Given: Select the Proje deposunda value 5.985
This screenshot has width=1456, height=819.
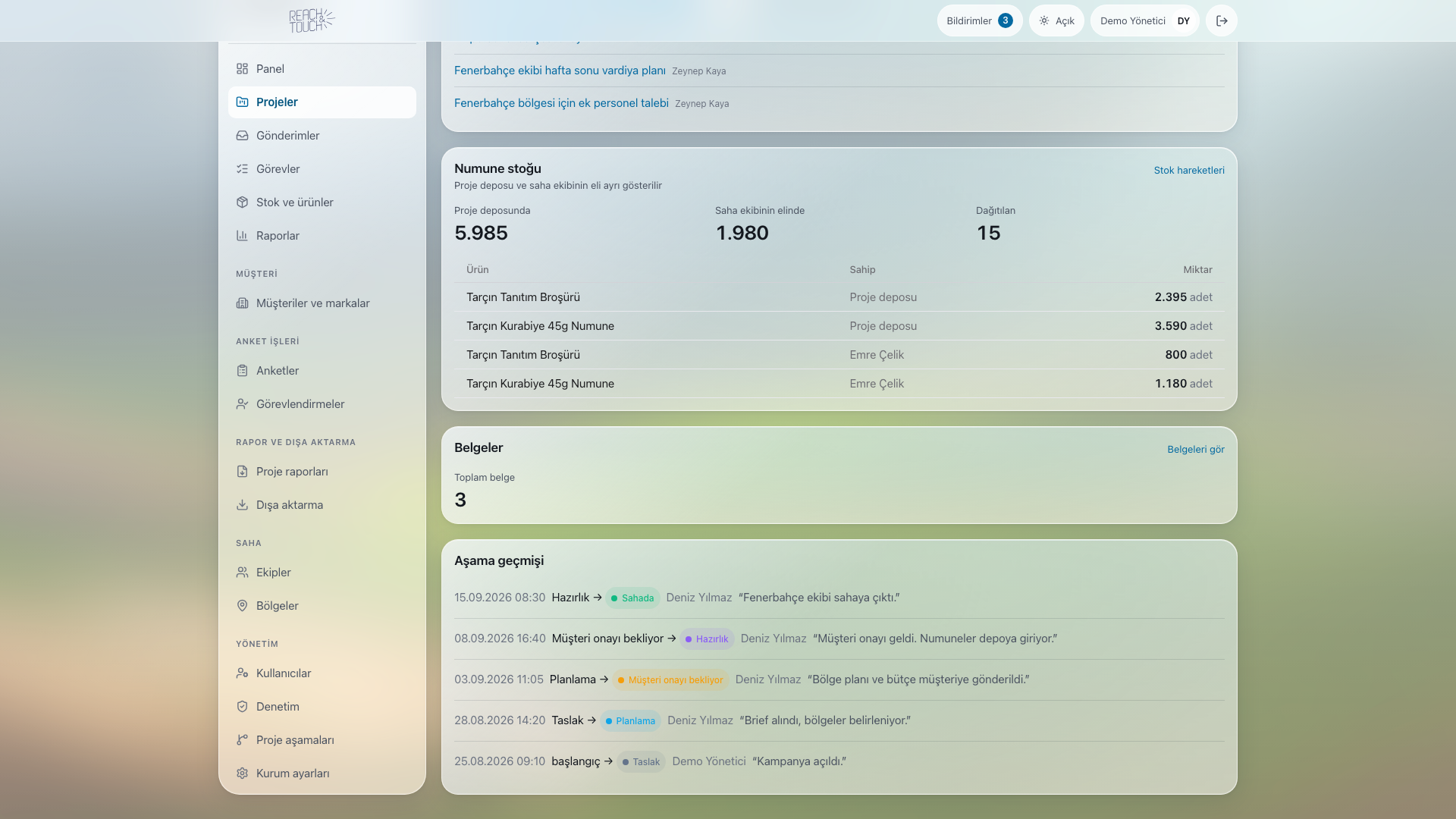Looking at the screenshot, I should click(x=482, y=233).
